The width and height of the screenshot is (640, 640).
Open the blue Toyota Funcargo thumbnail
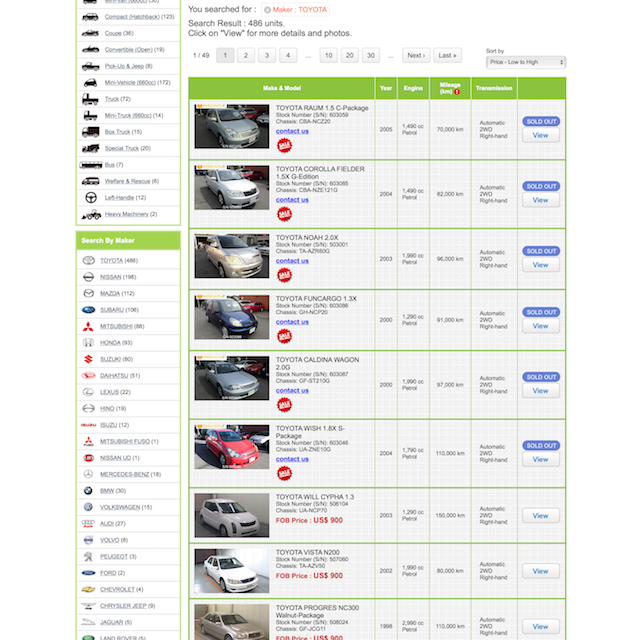click(x=232, y=317)
